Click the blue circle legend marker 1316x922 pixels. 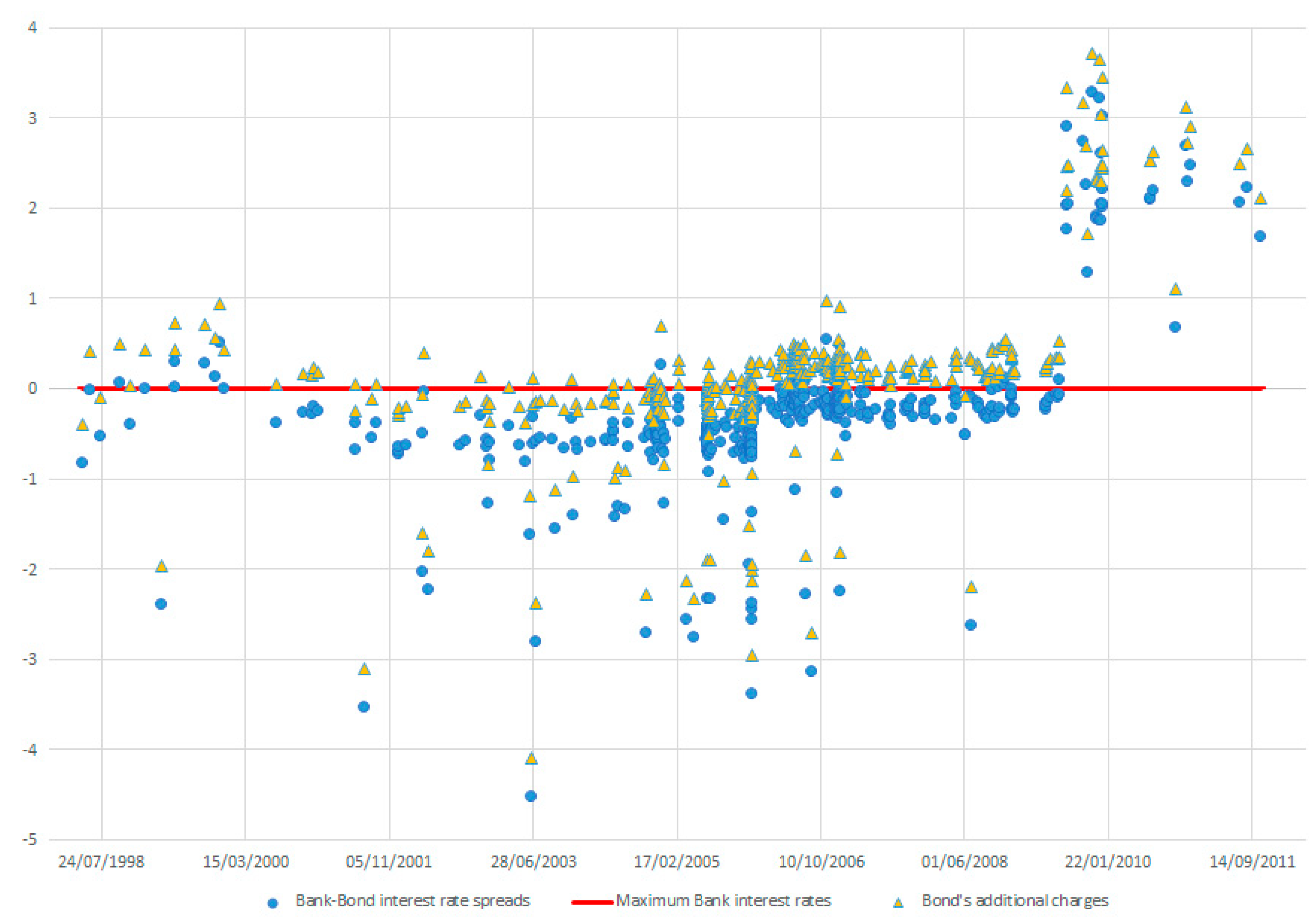(273, 903)
